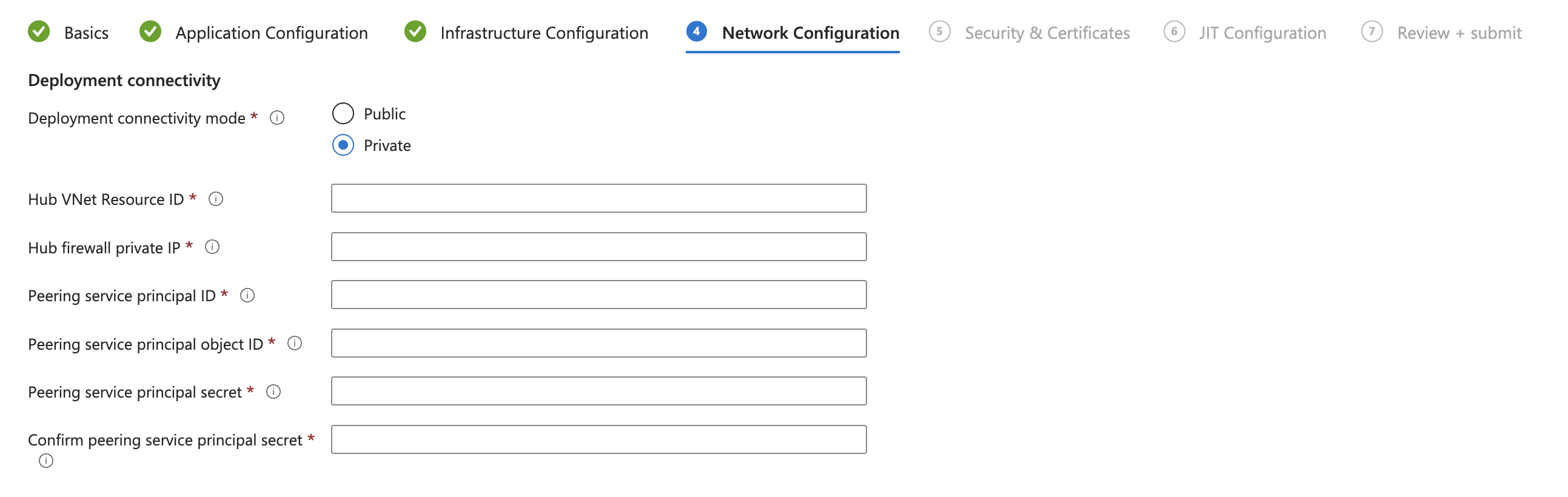Click info icon beside Deployment connectivity mode
Screen dimensions: 1568x497
point(277,118)
